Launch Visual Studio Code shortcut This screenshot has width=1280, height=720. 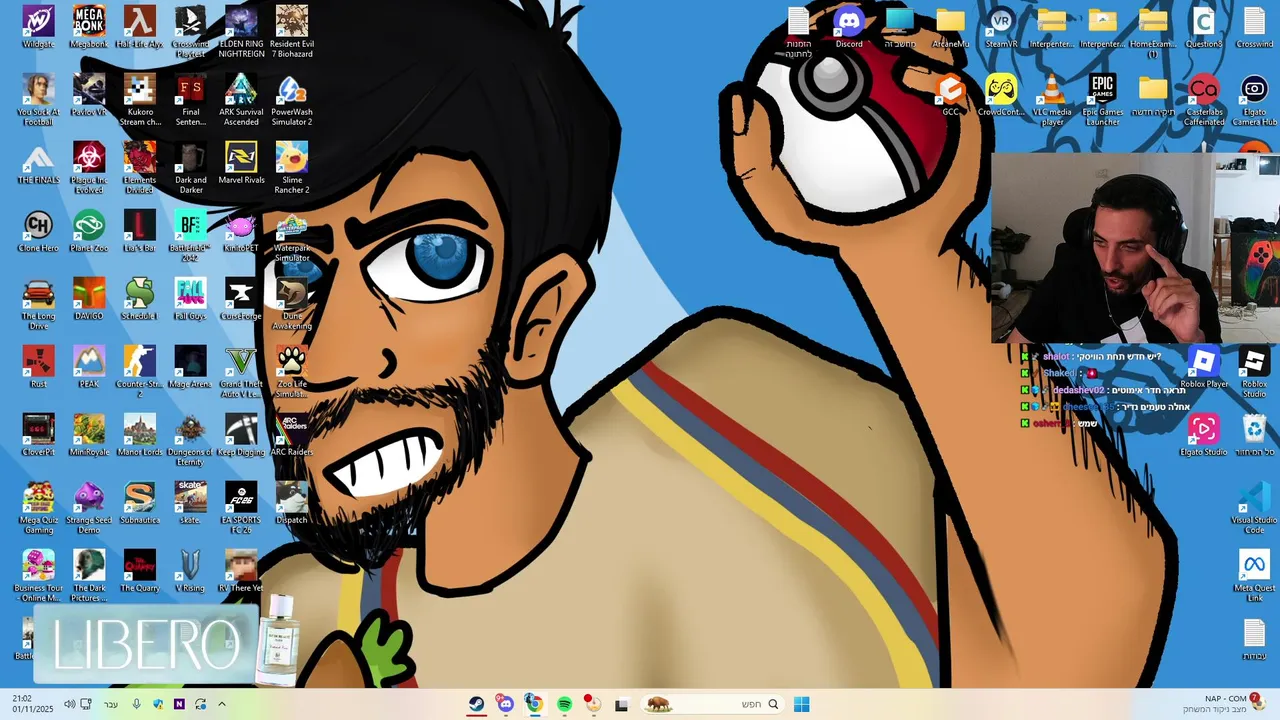pos(1254,508)
